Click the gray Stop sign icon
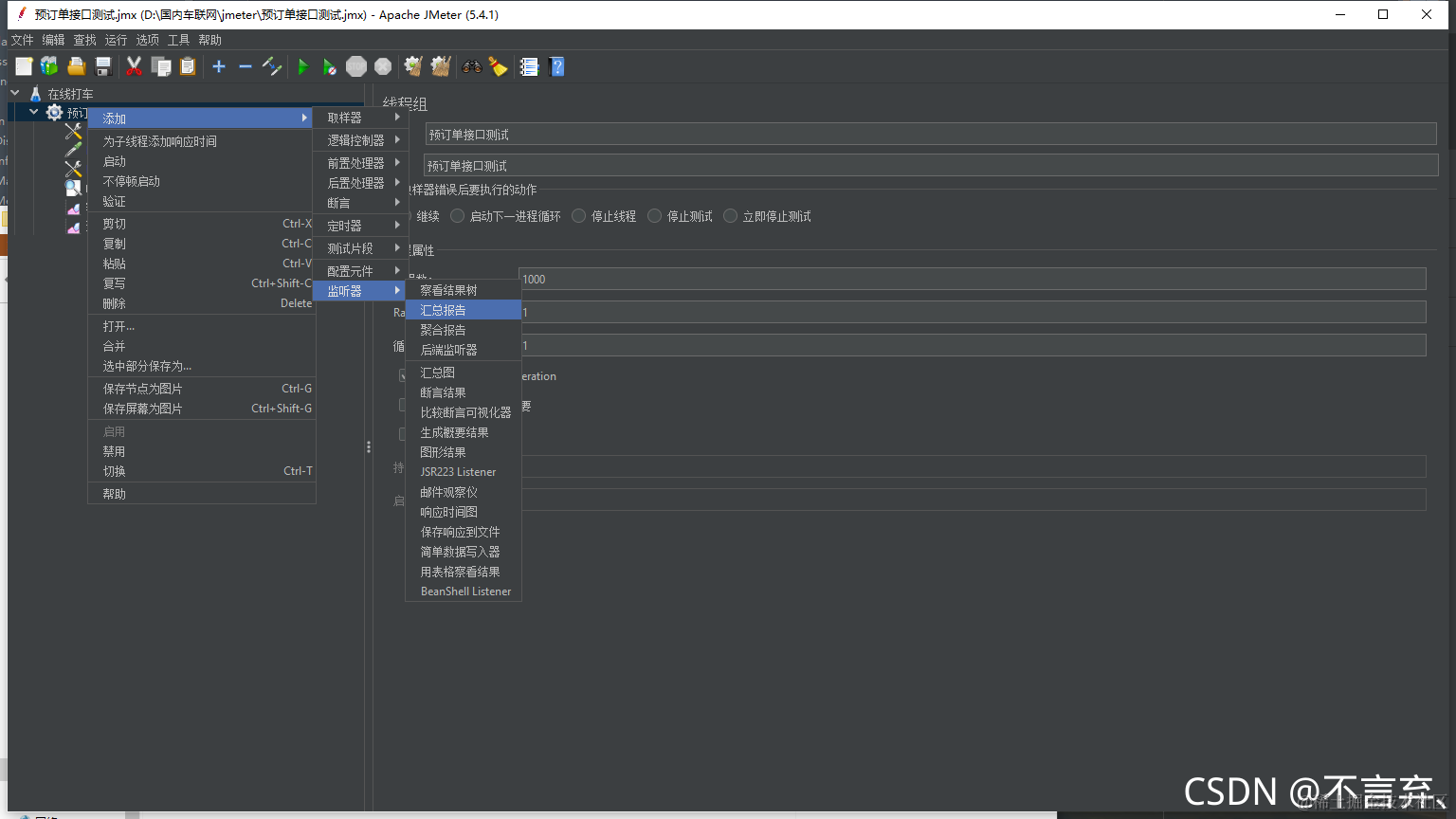The height and width of the screenshot is (819, 1456). [356, 66]
